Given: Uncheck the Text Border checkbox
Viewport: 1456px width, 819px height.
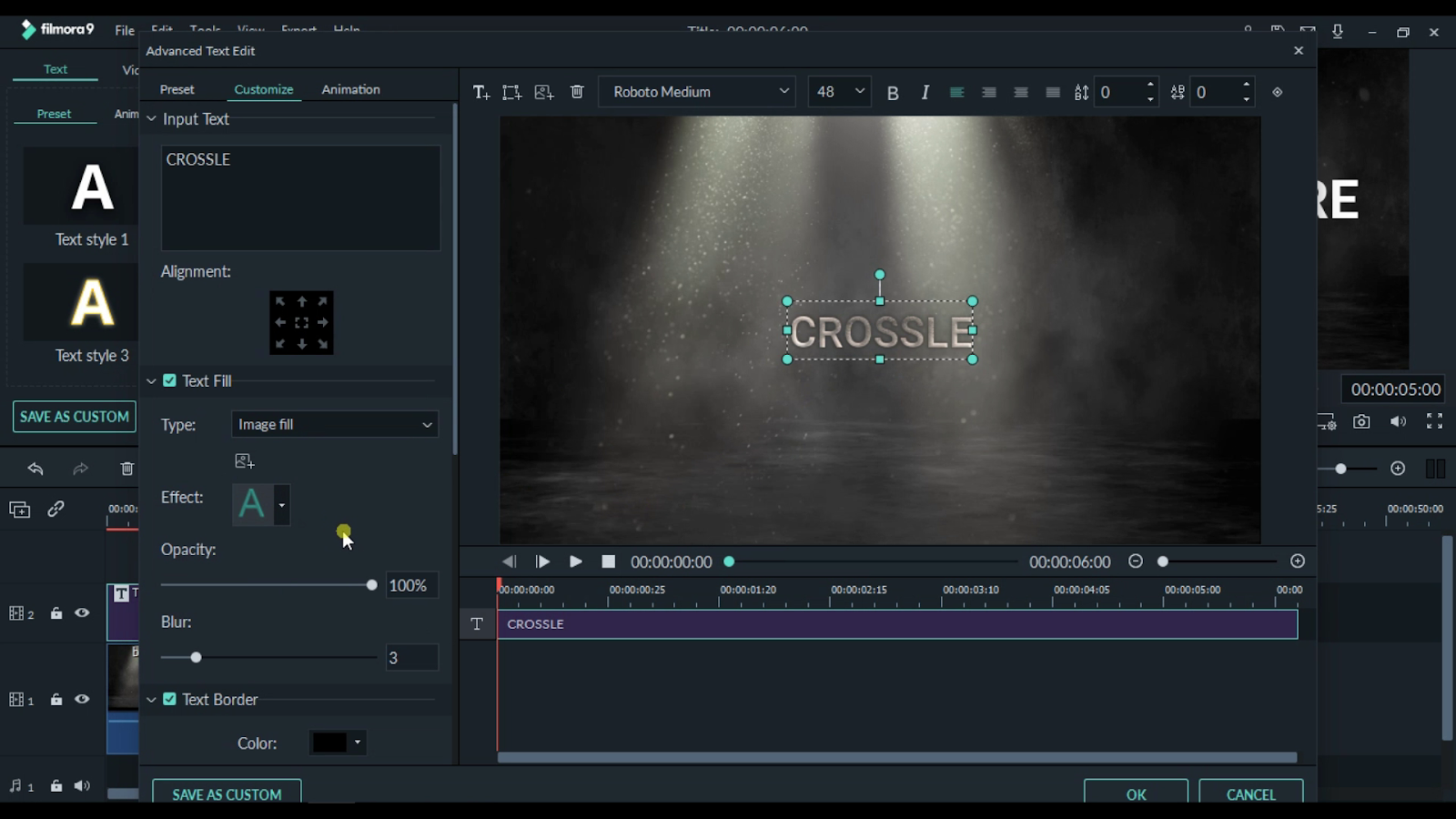Looking at the screenshot, I should 170,699.
